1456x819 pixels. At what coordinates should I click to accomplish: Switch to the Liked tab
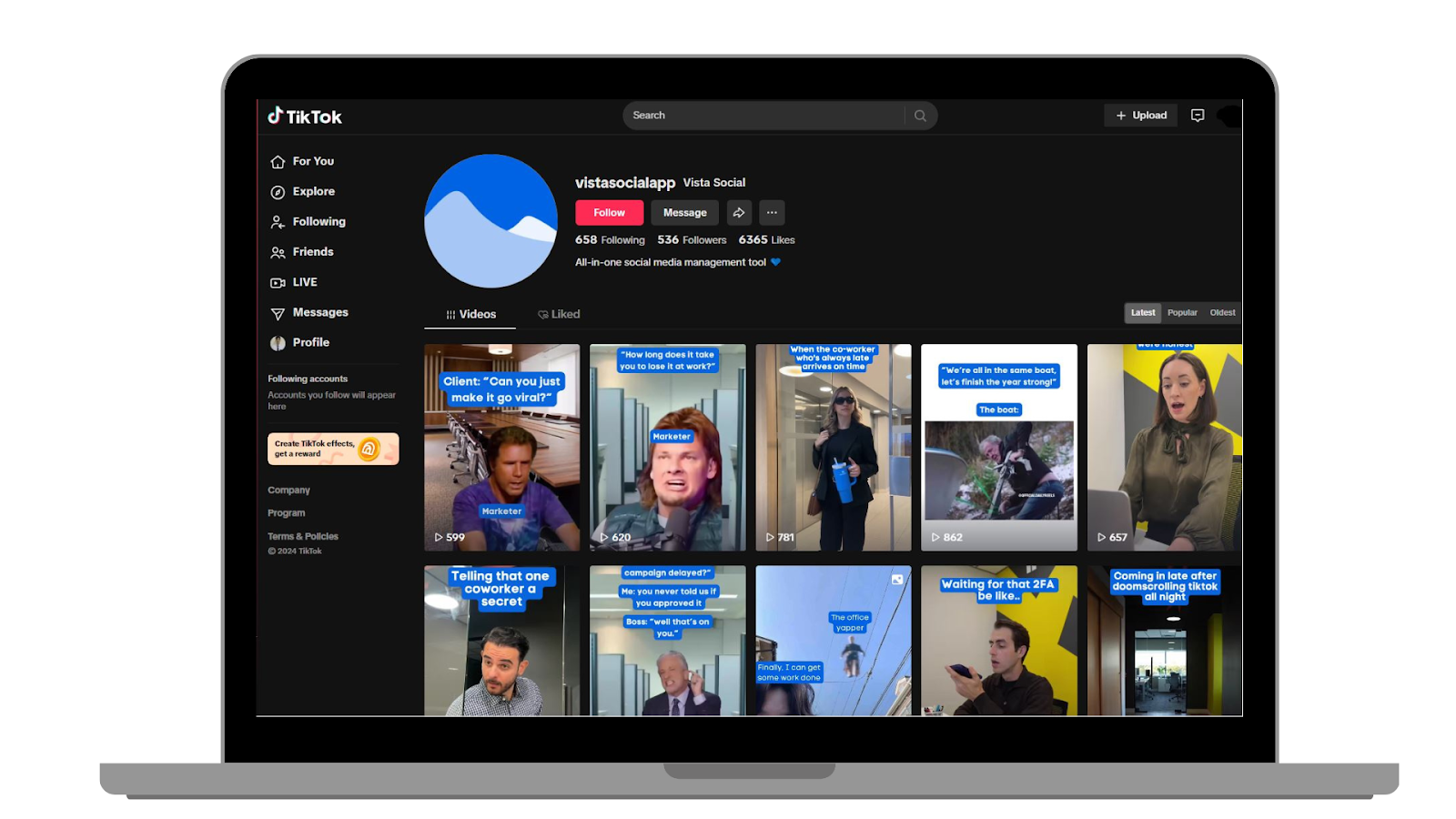559,314
